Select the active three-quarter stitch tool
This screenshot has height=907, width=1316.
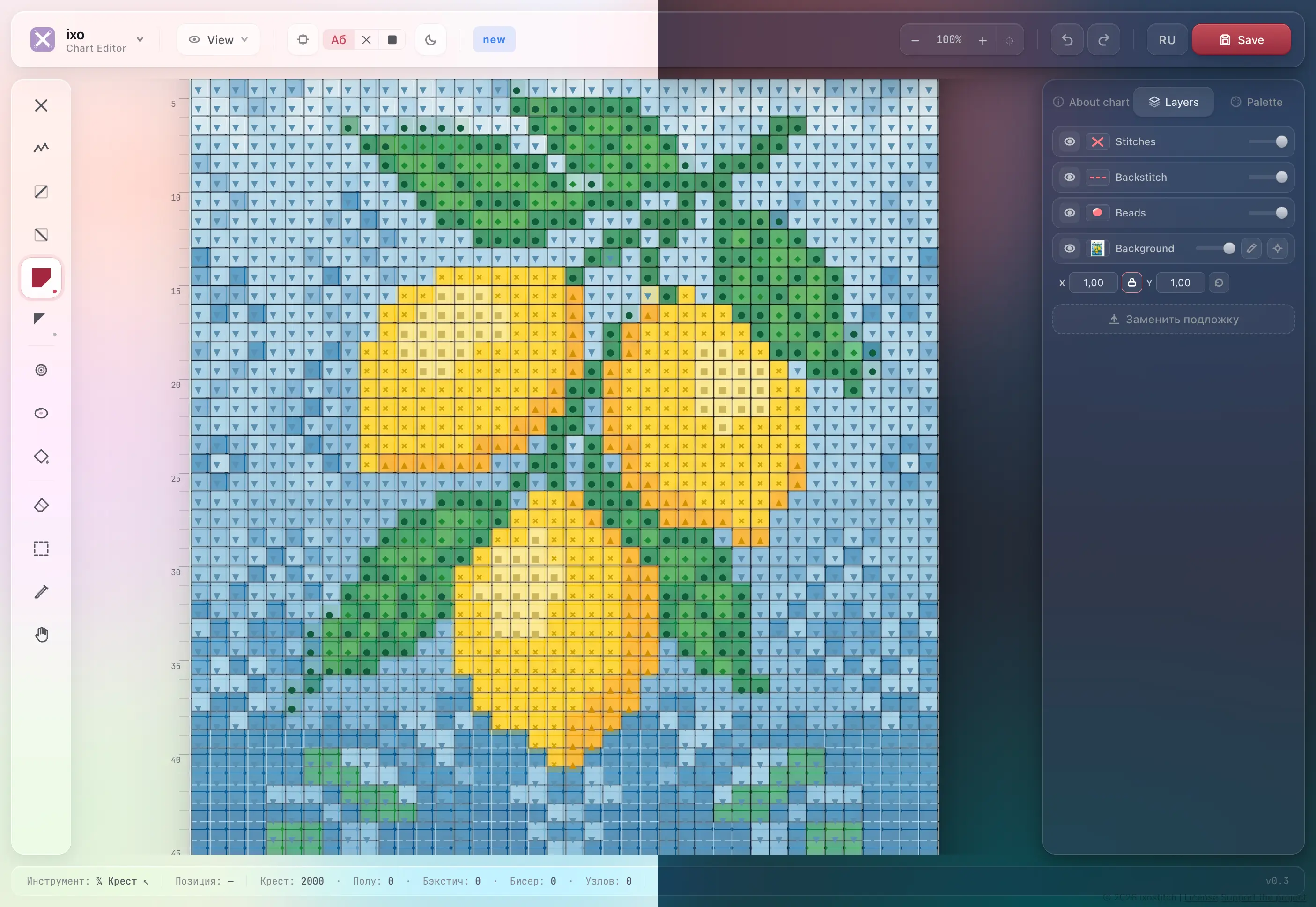[41, 278]
